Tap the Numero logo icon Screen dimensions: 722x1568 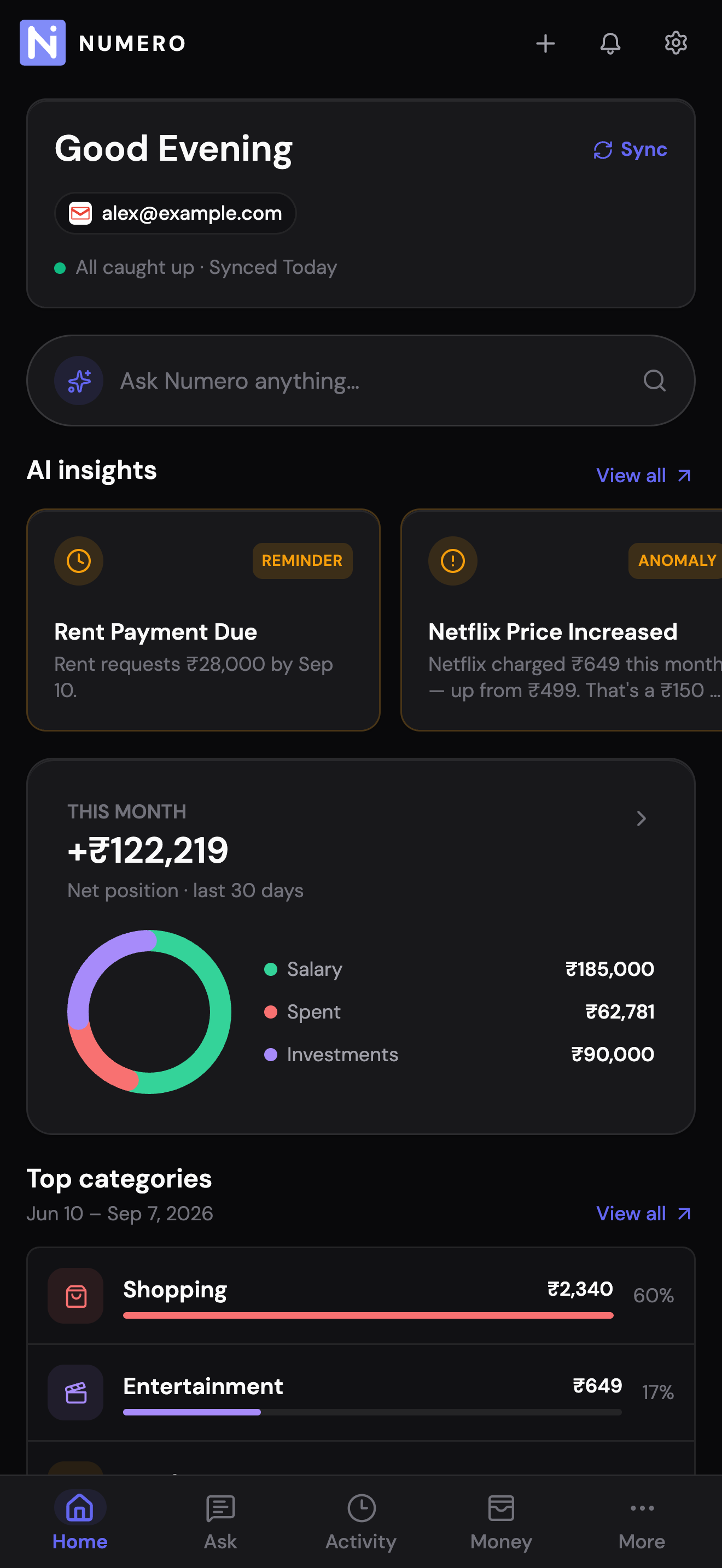[43, 43]
